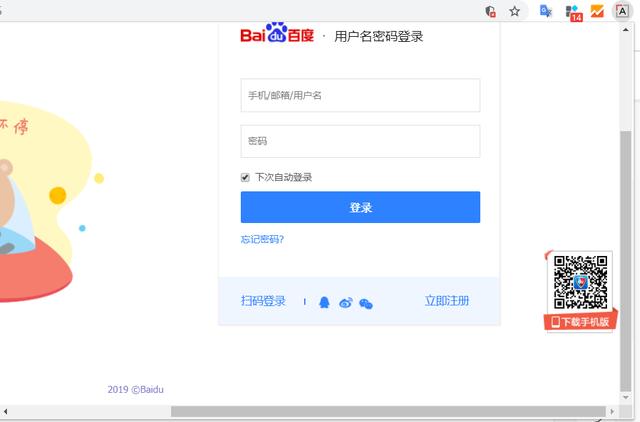Focus the 手机/邮箱/用户名 input field

(x=360, y=95)
